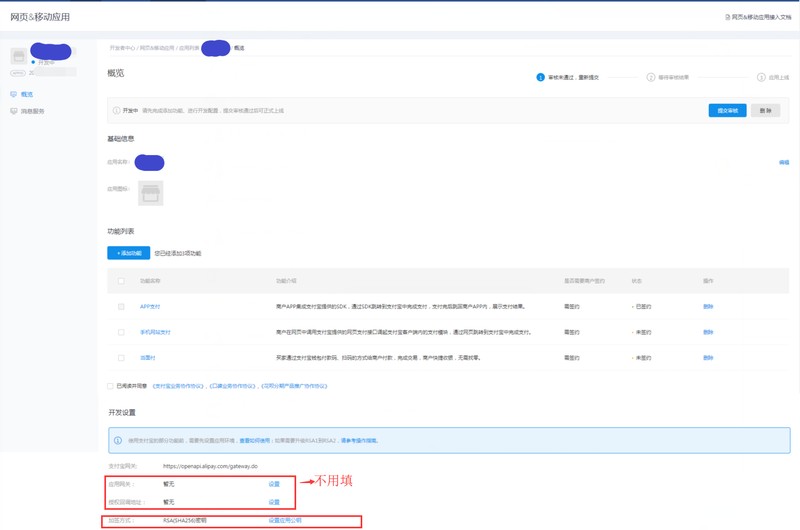Screen dimensions: 800x530
Task: Click the step 3 circle 应用上线
Action: tap(761, 77)
